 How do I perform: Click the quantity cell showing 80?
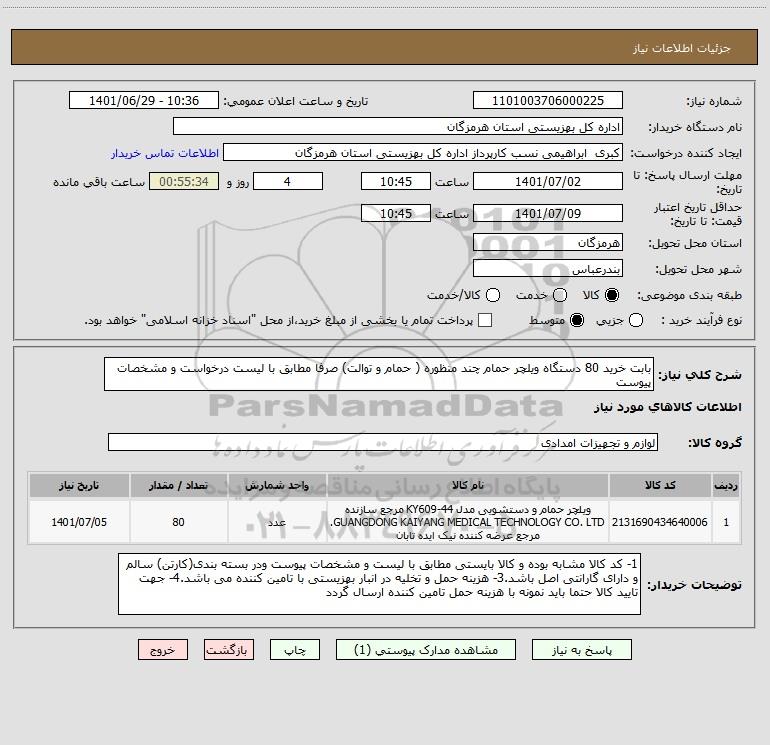pos(178,522)
